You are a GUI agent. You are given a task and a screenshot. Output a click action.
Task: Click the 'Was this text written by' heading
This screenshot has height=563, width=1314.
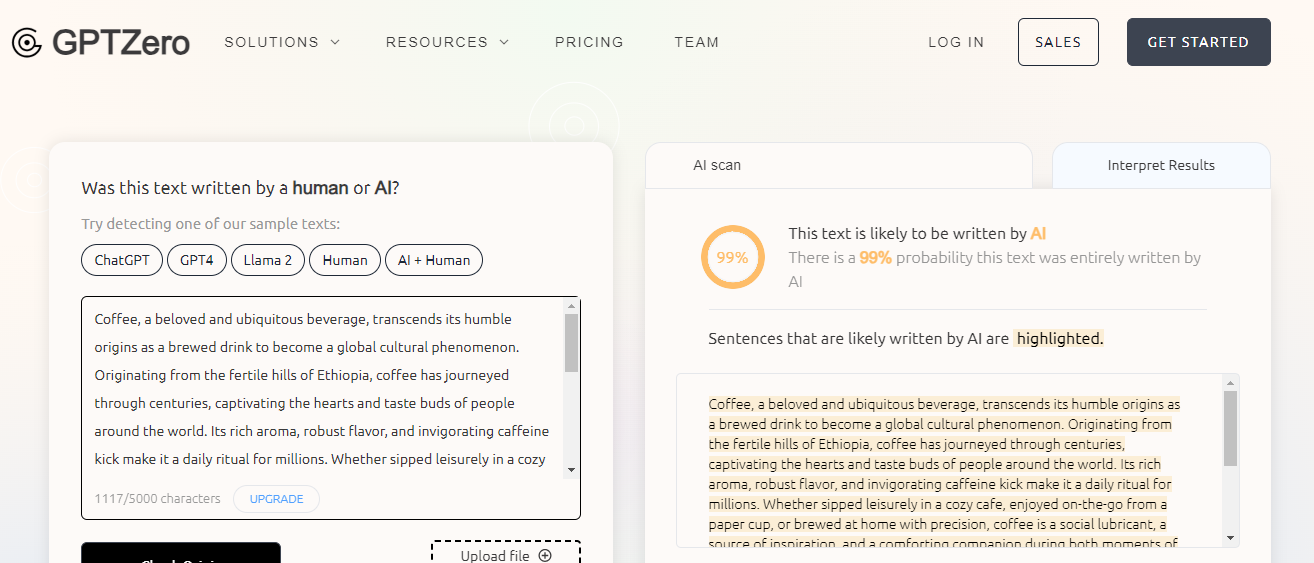240,188
